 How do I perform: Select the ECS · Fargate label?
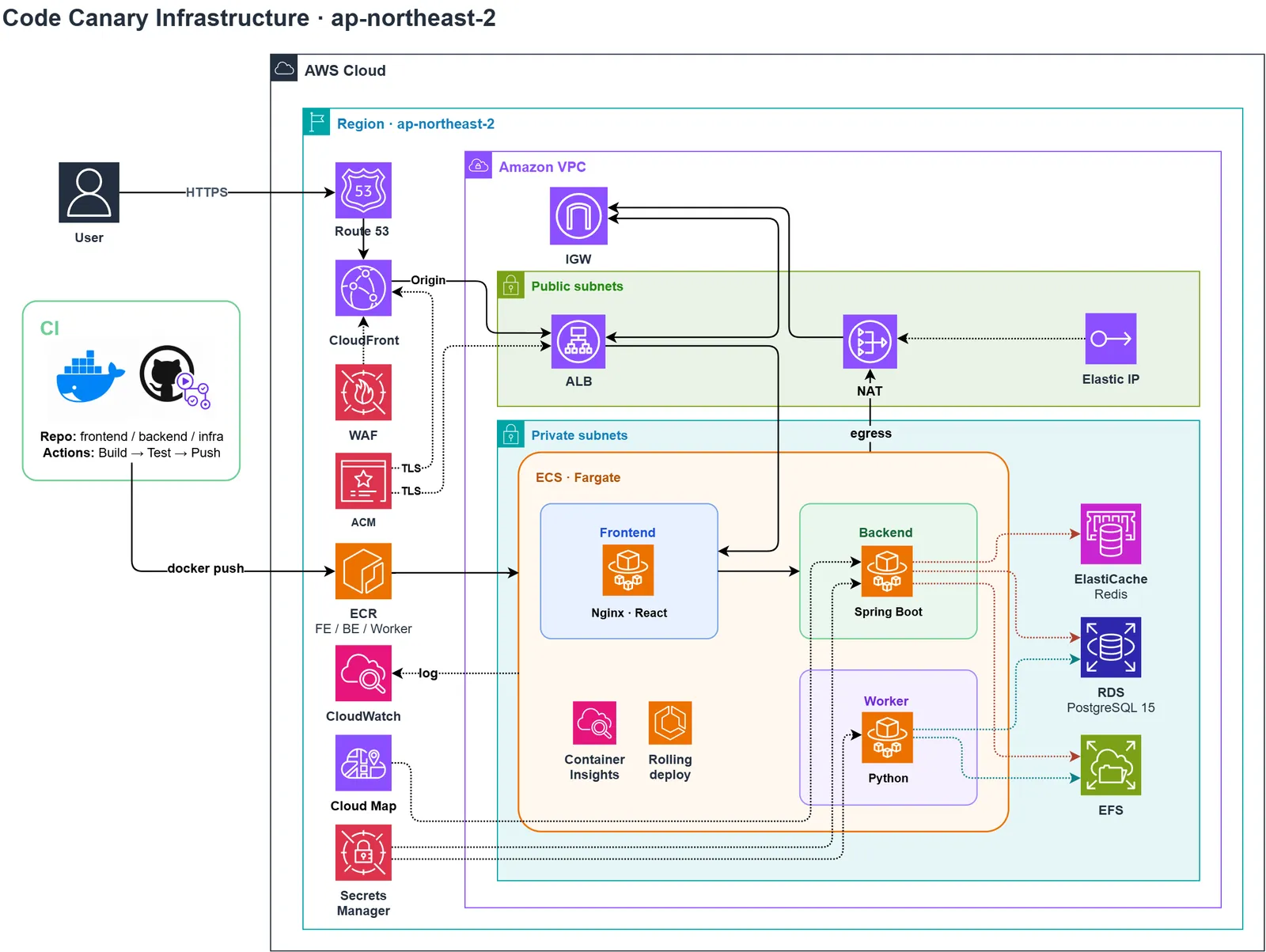(x=578, y=477)
